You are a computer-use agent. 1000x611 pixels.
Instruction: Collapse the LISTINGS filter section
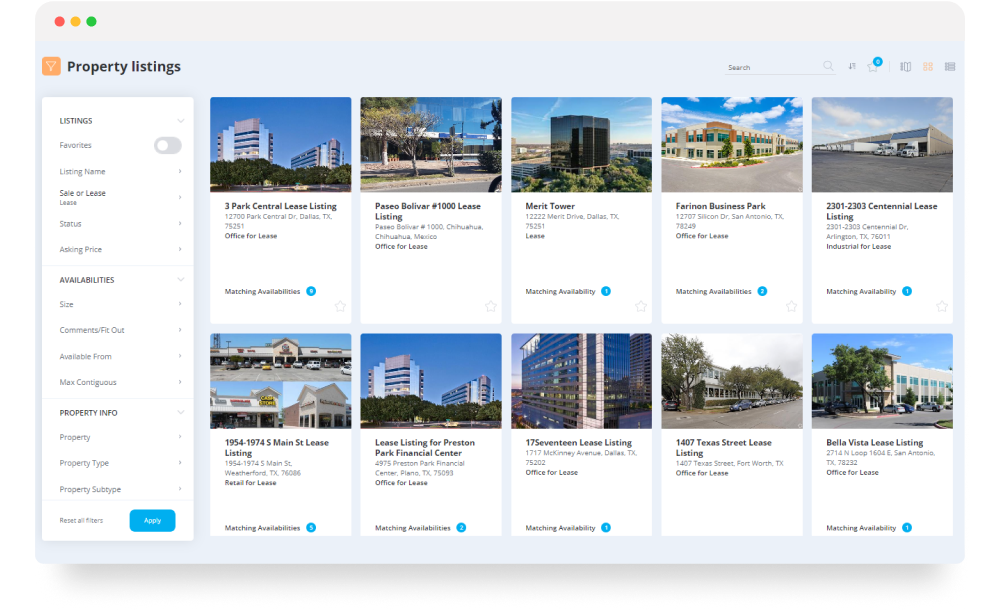click(x=180, y=121)
